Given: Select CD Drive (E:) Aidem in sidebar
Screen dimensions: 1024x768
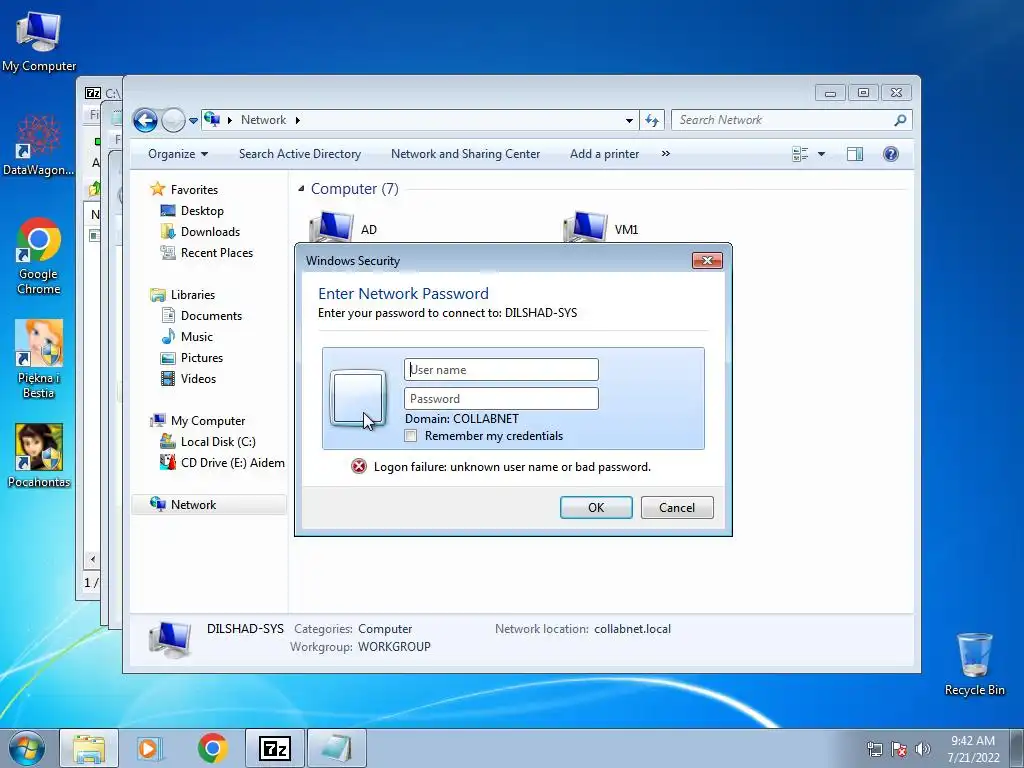Looking at the screenshot, I should [232, 463].
